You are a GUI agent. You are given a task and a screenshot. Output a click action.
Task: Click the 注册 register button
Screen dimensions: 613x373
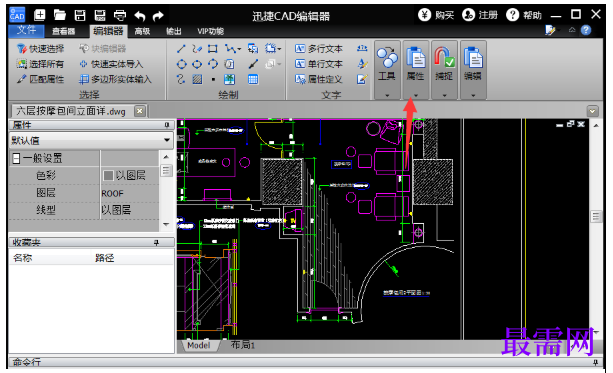click(480, 15)
